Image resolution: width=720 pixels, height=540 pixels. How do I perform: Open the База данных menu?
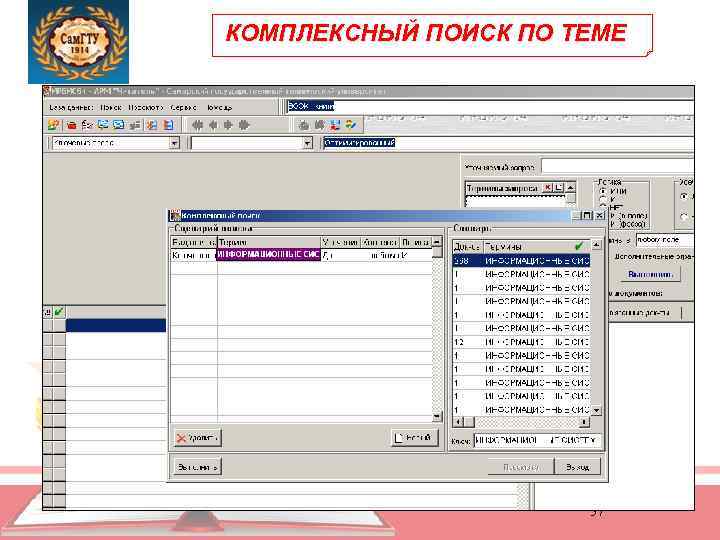coord(71,107)
